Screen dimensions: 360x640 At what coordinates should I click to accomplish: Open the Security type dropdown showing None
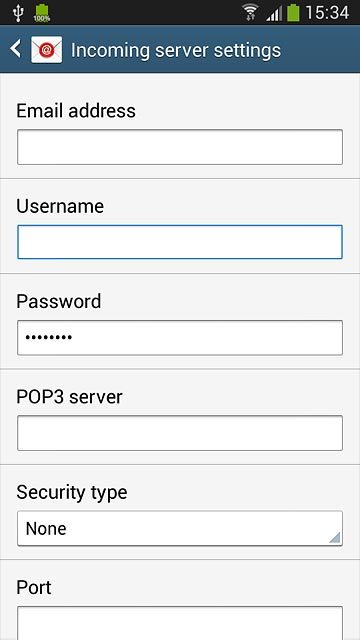pyautogui.click(x=180, y=528)
